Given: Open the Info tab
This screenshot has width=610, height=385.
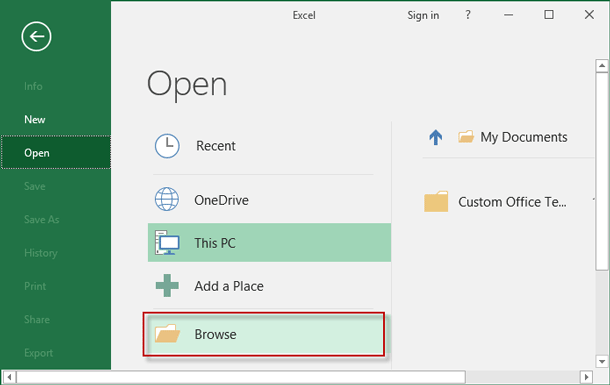Looking at the screenshot, I should [33, 86].
